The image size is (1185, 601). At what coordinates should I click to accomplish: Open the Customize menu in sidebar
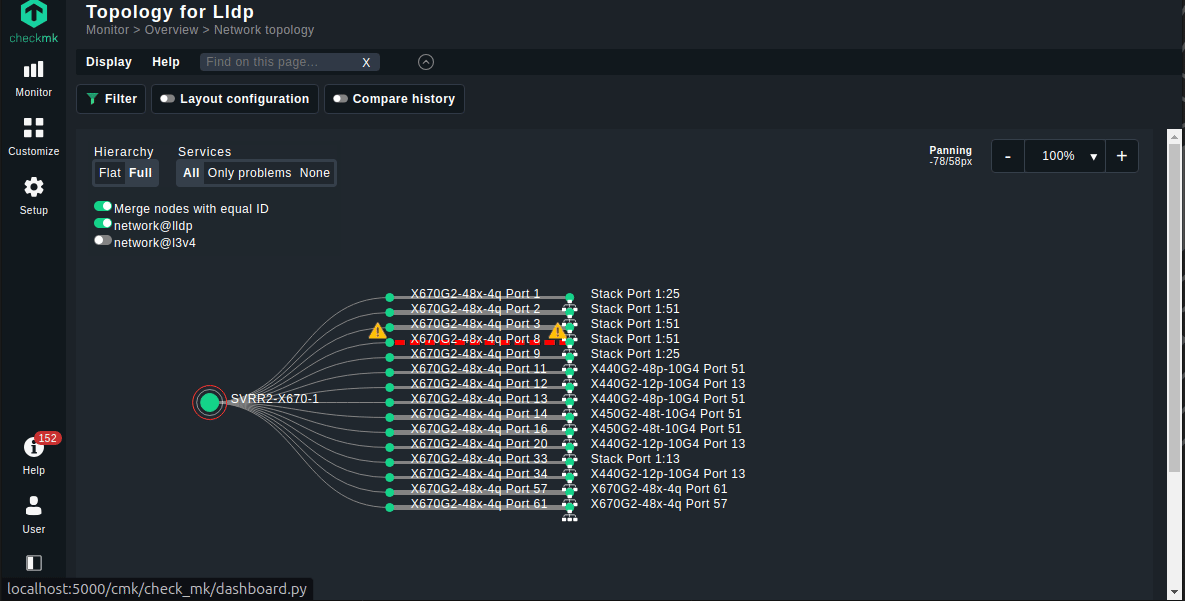(33, 138)
